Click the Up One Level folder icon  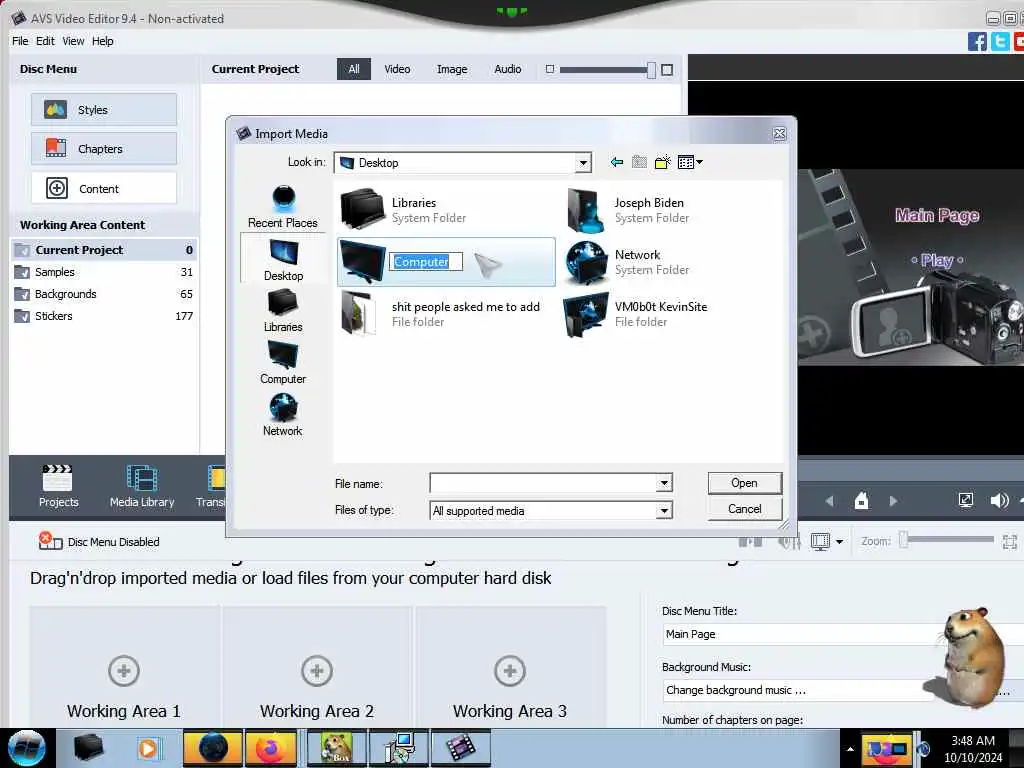pyautogui.click(x=639, y=162)
